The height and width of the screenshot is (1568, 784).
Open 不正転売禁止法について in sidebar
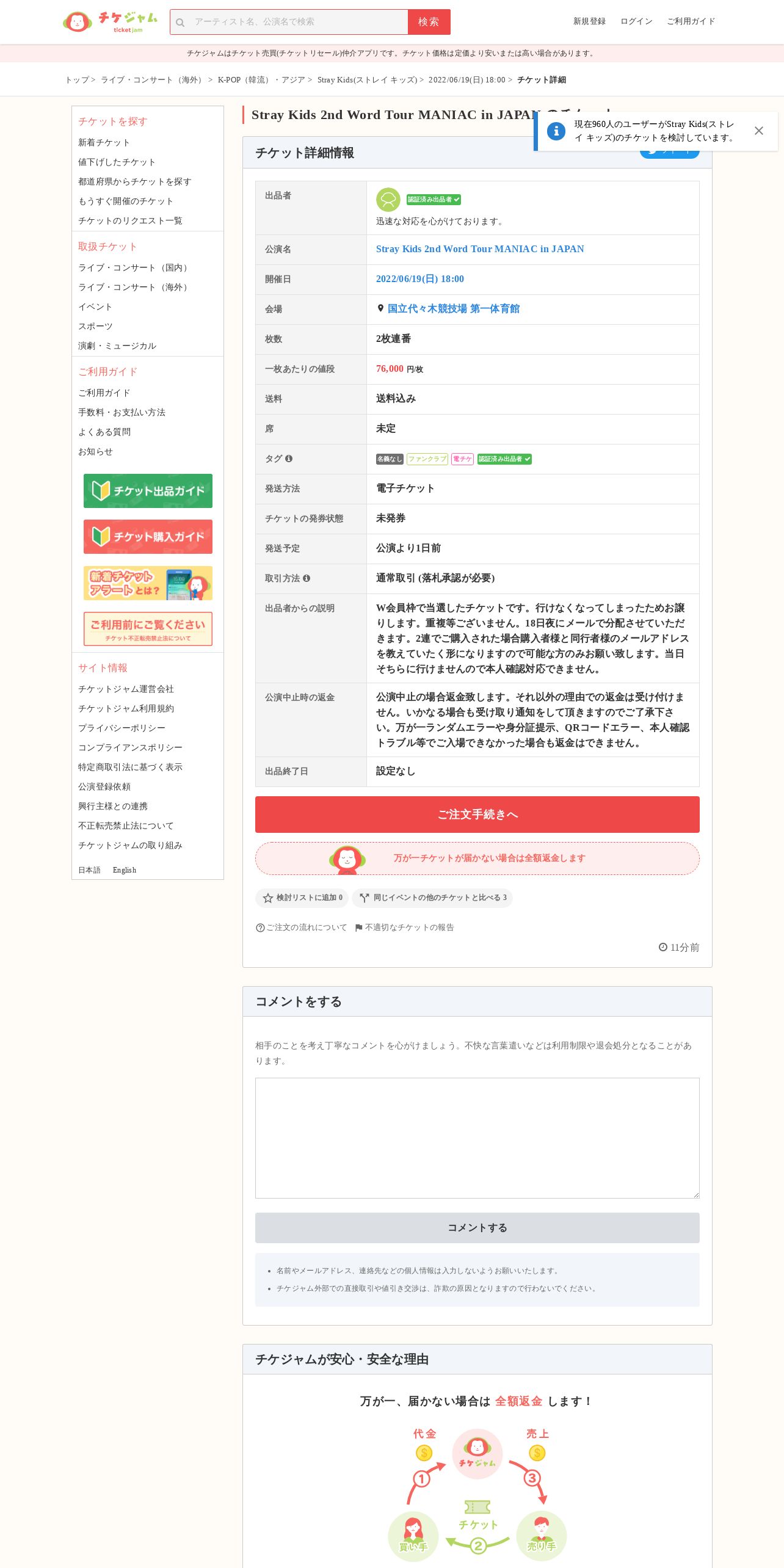point(126,826)
